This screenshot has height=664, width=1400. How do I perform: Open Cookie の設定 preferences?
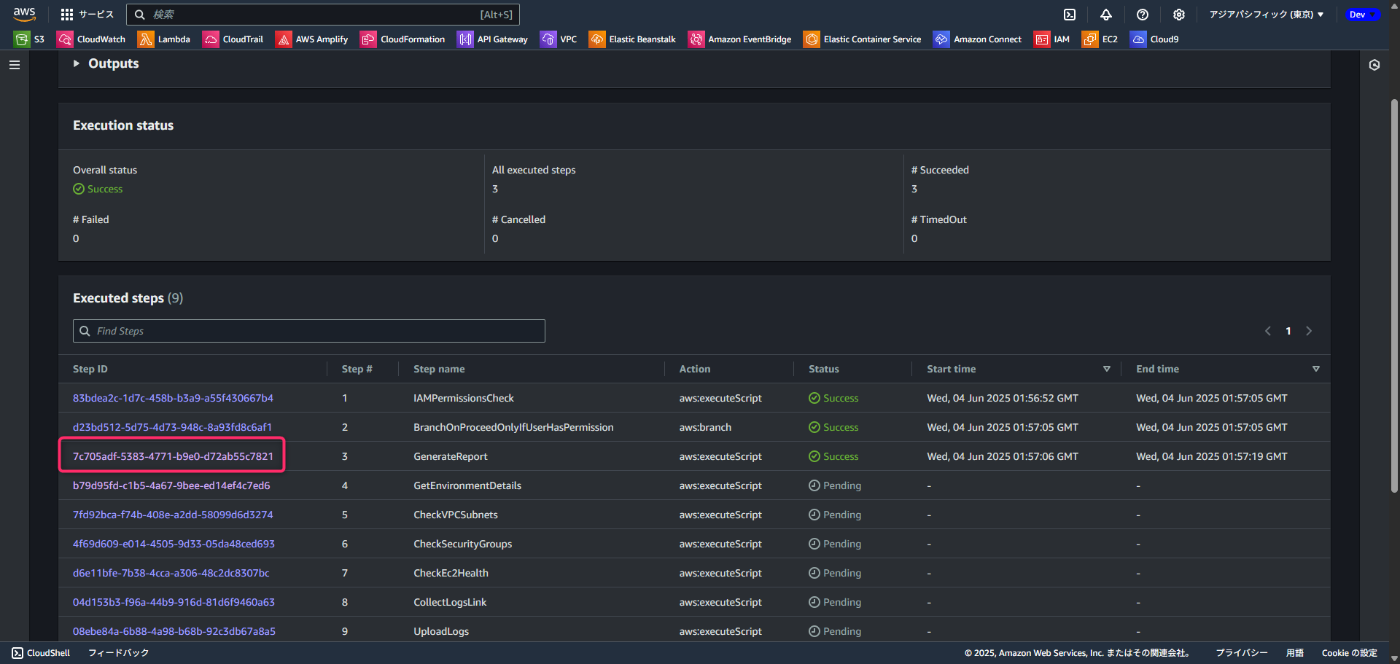1349,653
